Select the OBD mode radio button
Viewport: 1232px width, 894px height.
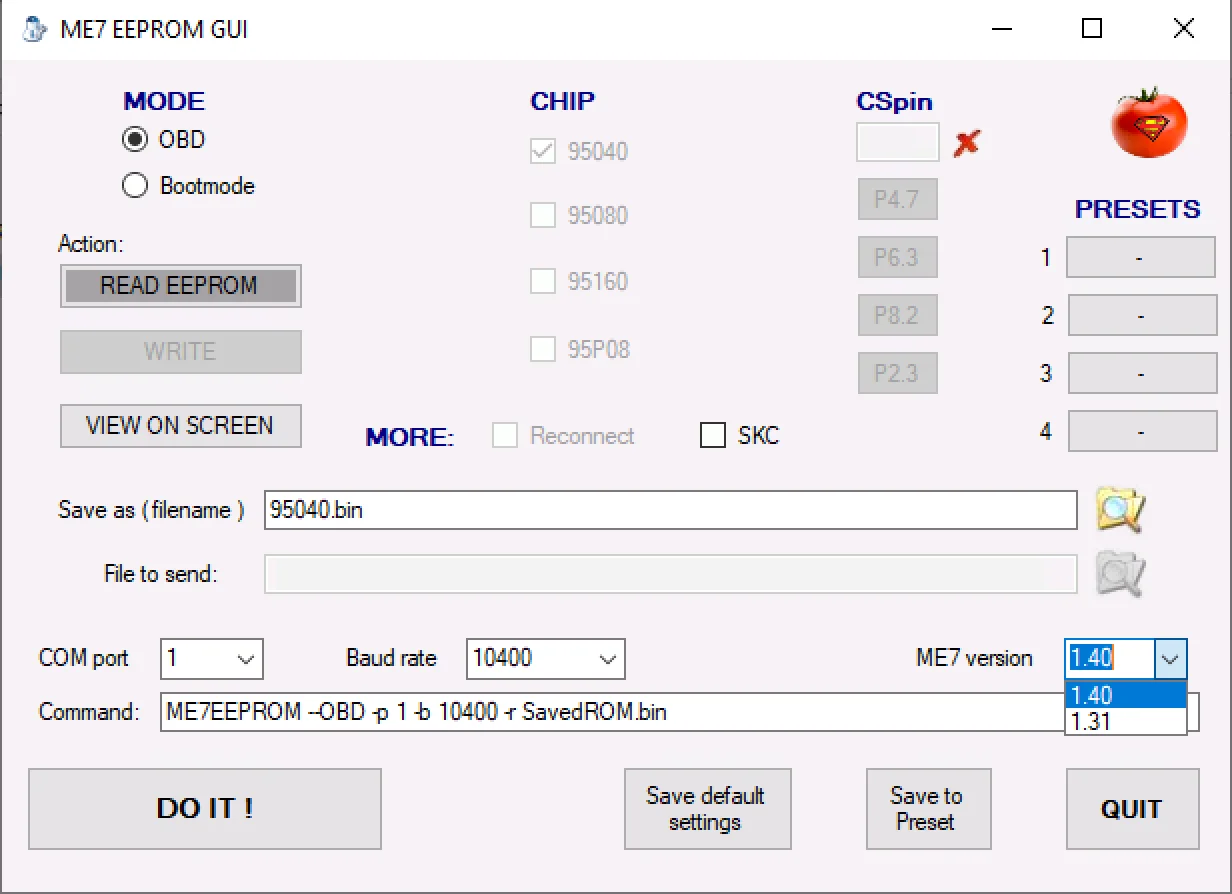pos(135,140)
